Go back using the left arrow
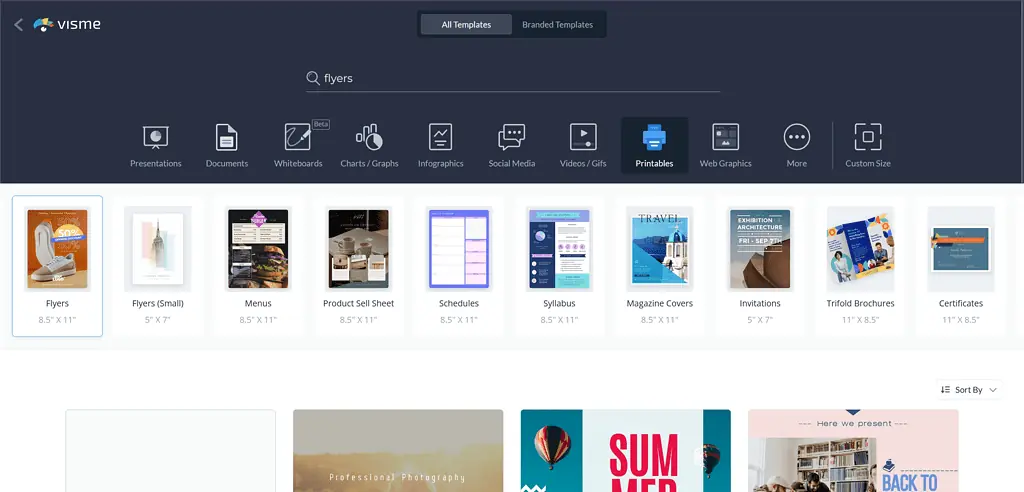1024x492 pixels. pos(18,25)
